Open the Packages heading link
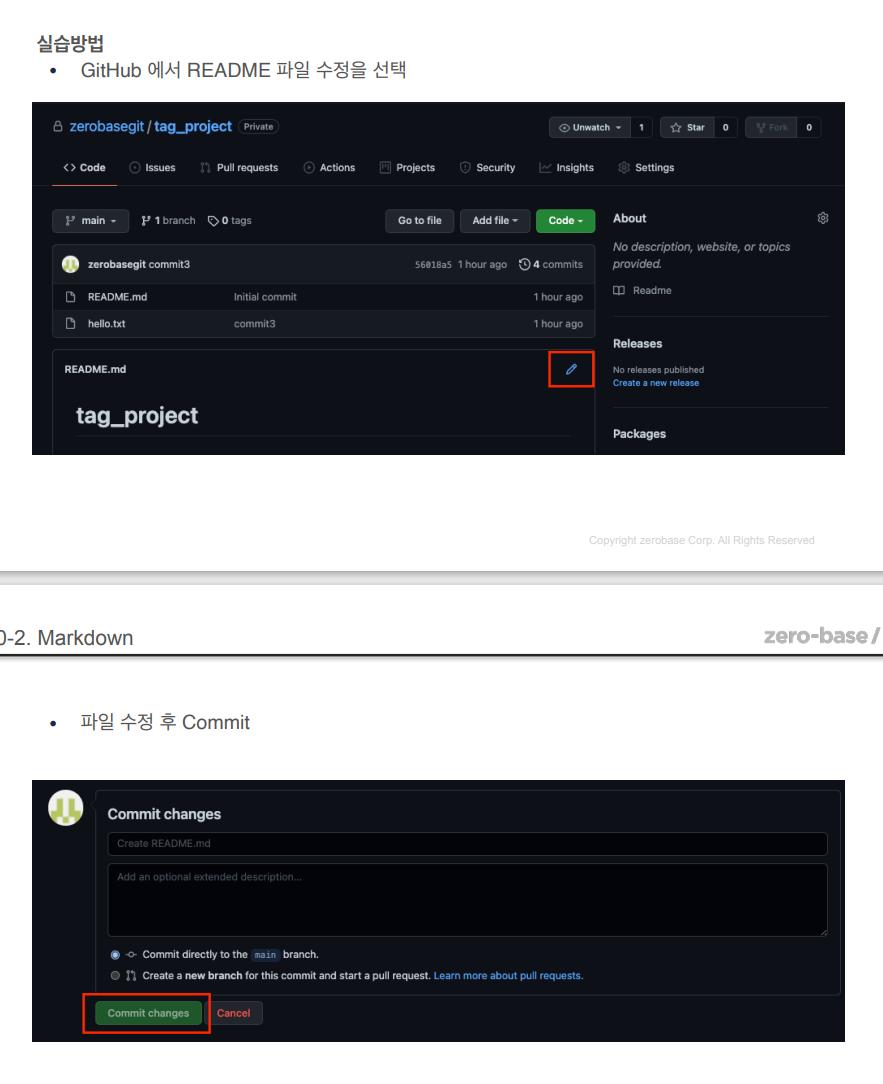 point(640,433)
